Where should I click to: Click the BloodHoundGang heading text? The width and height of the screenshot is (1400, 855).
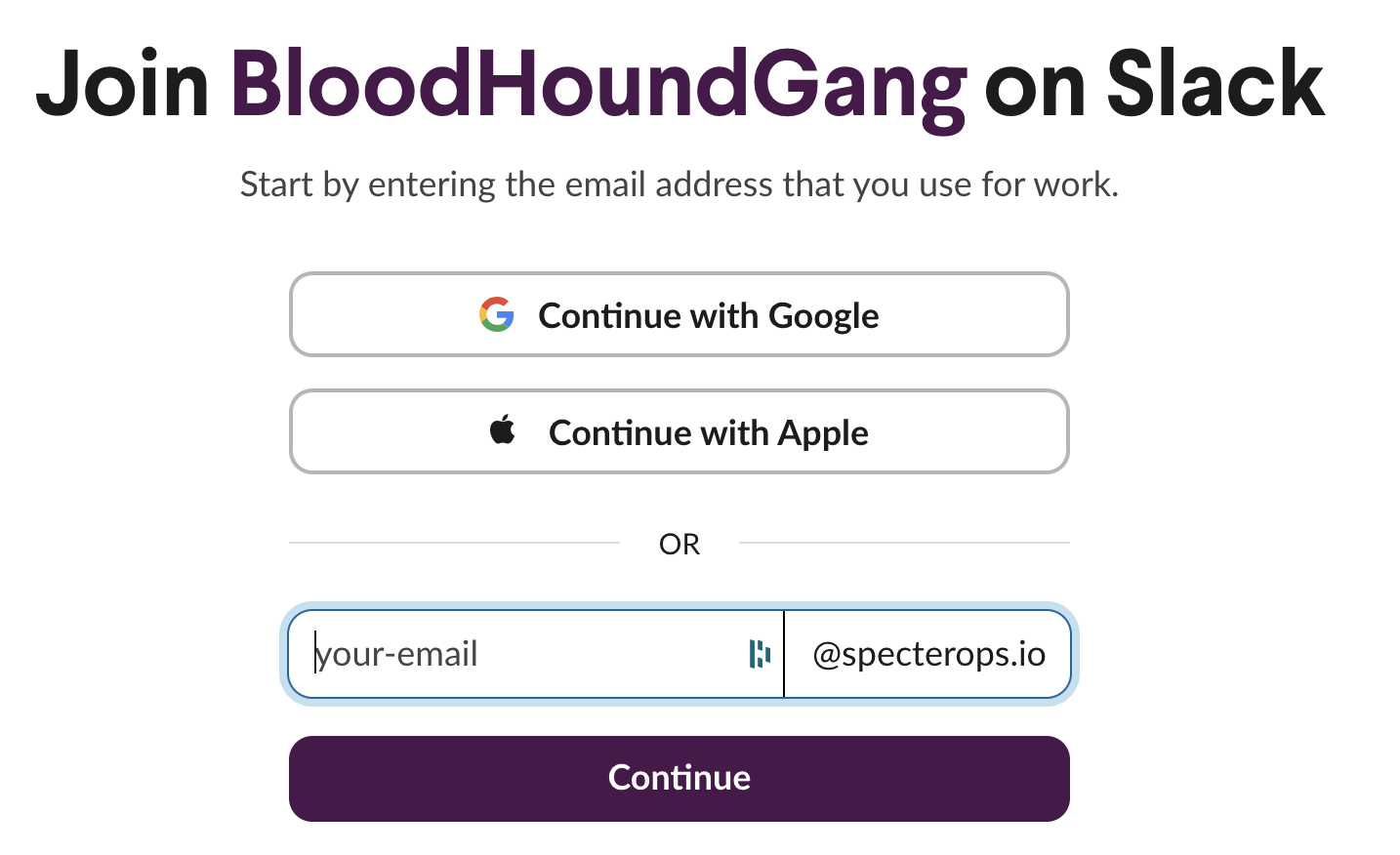click(x=598, y=86)
